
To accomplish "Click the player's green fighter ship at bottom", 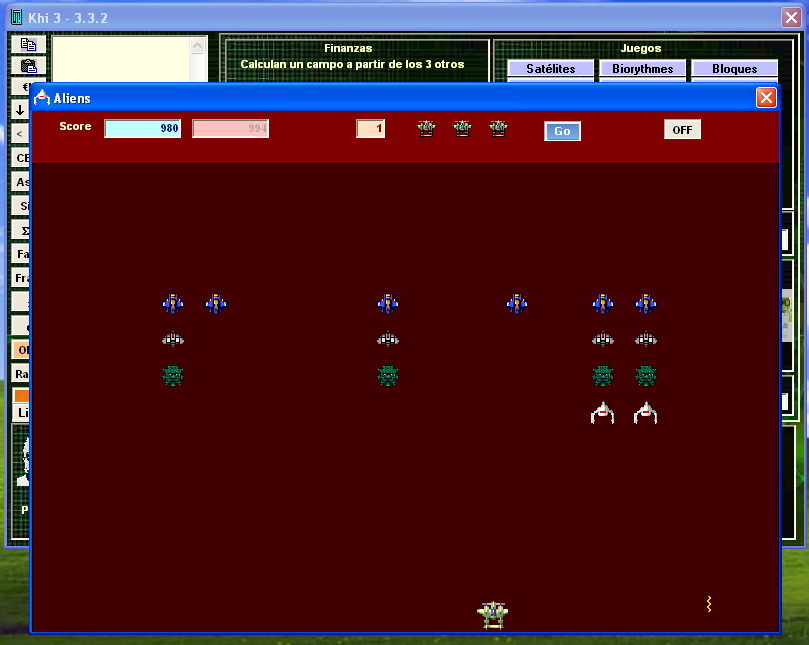I will pyautogui.click(x=493, y=615).
